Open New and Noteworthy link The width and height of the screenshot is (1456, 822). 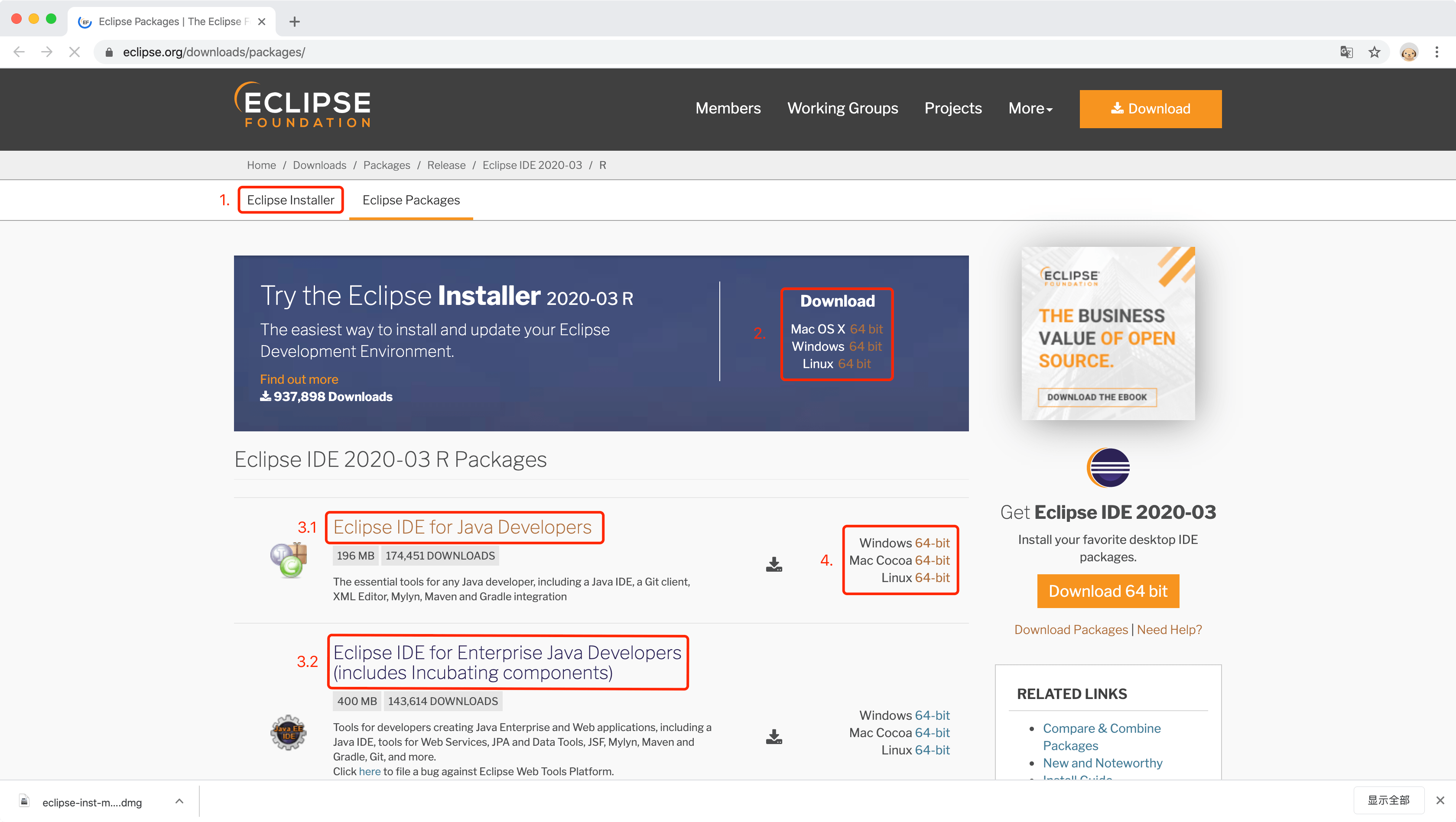tap(1102, 763)
